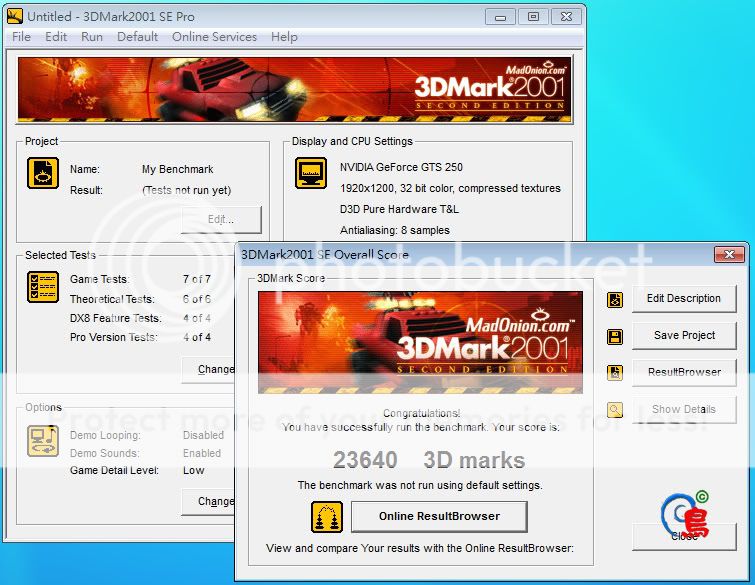This screenshot has height=585, width=755.
Task: Close the Overall Score dialog
Action: click(x=729, y=255)
